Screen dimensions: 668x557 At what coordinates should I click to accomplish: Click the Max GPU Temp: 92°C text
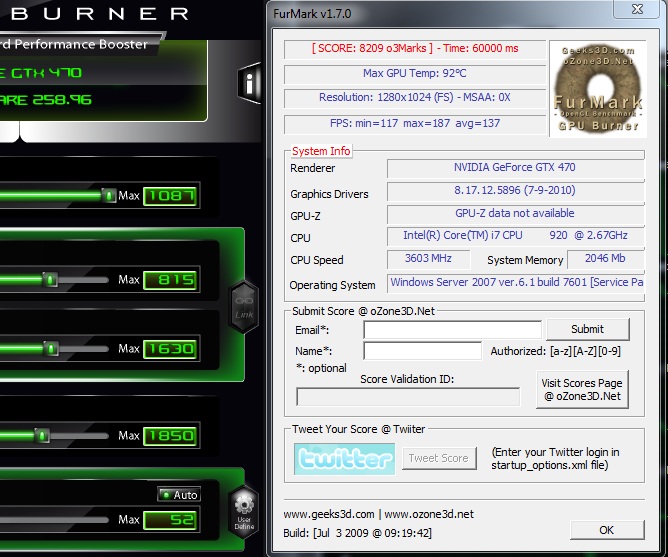point(415,73)
